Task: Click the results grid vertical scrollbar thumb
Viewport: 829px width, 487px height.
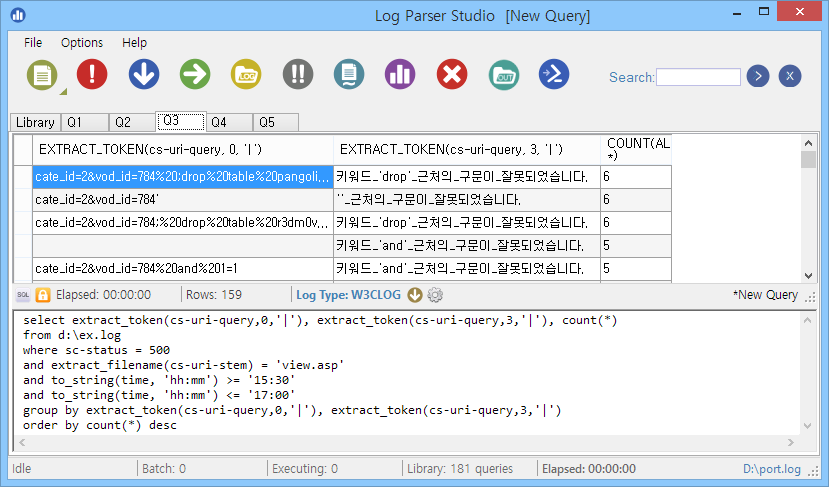Action: (x=808, y=159)
